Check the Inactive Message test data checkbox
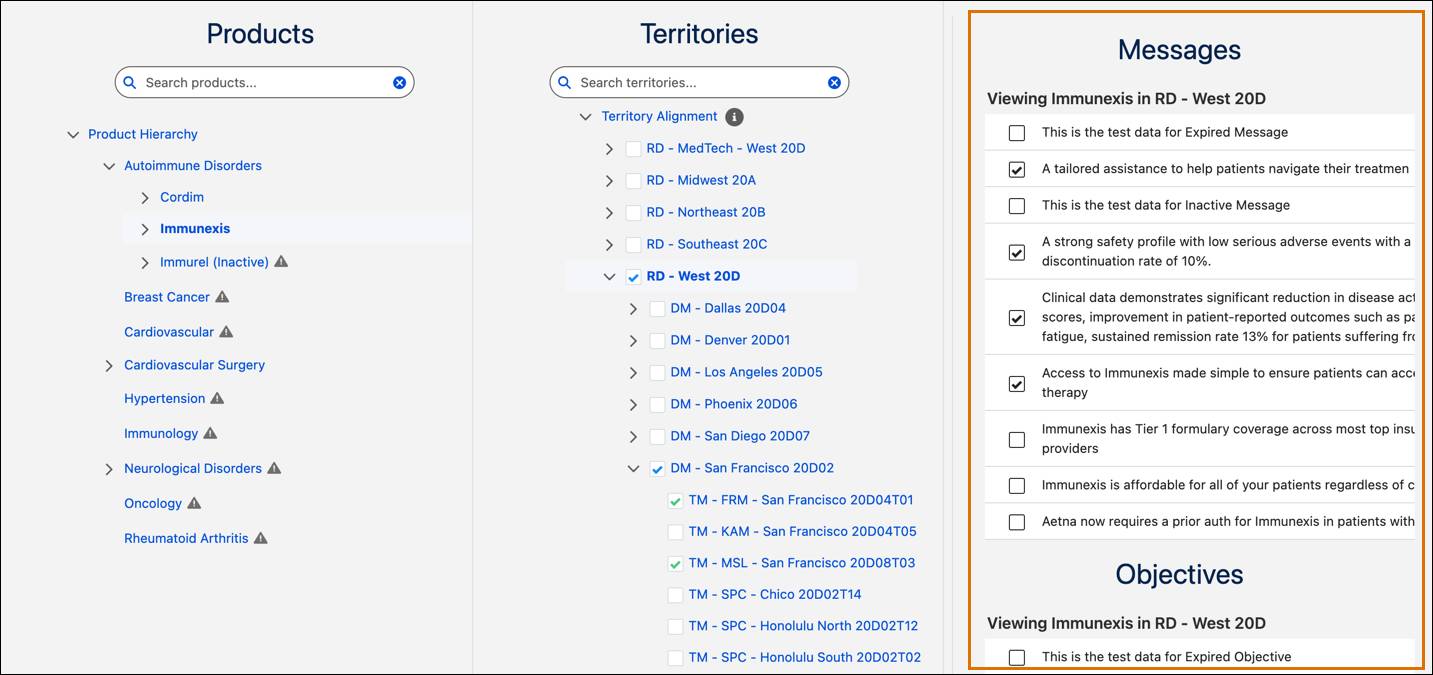This screenshot has width=1433, height=675. [1017, 206]
